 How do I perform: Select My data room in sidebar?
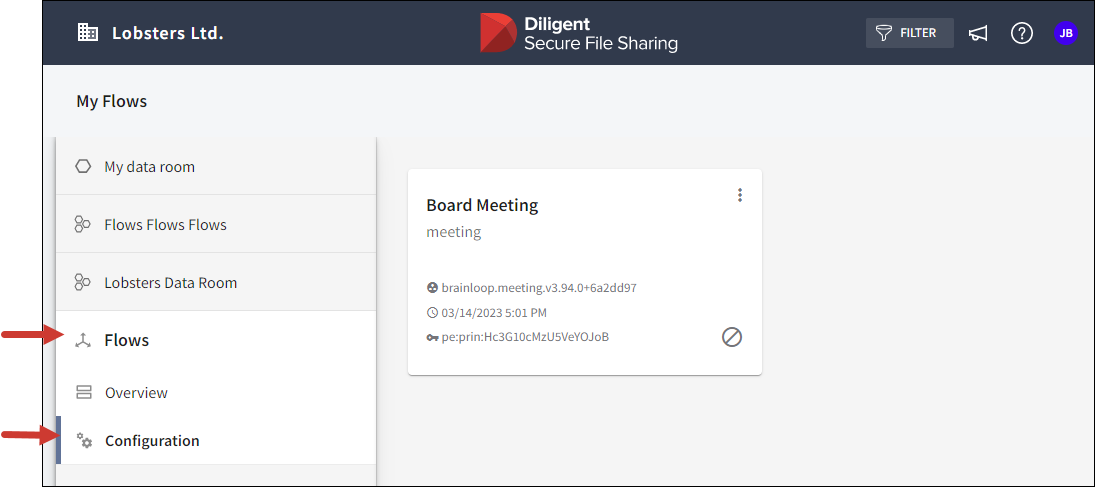149,167
